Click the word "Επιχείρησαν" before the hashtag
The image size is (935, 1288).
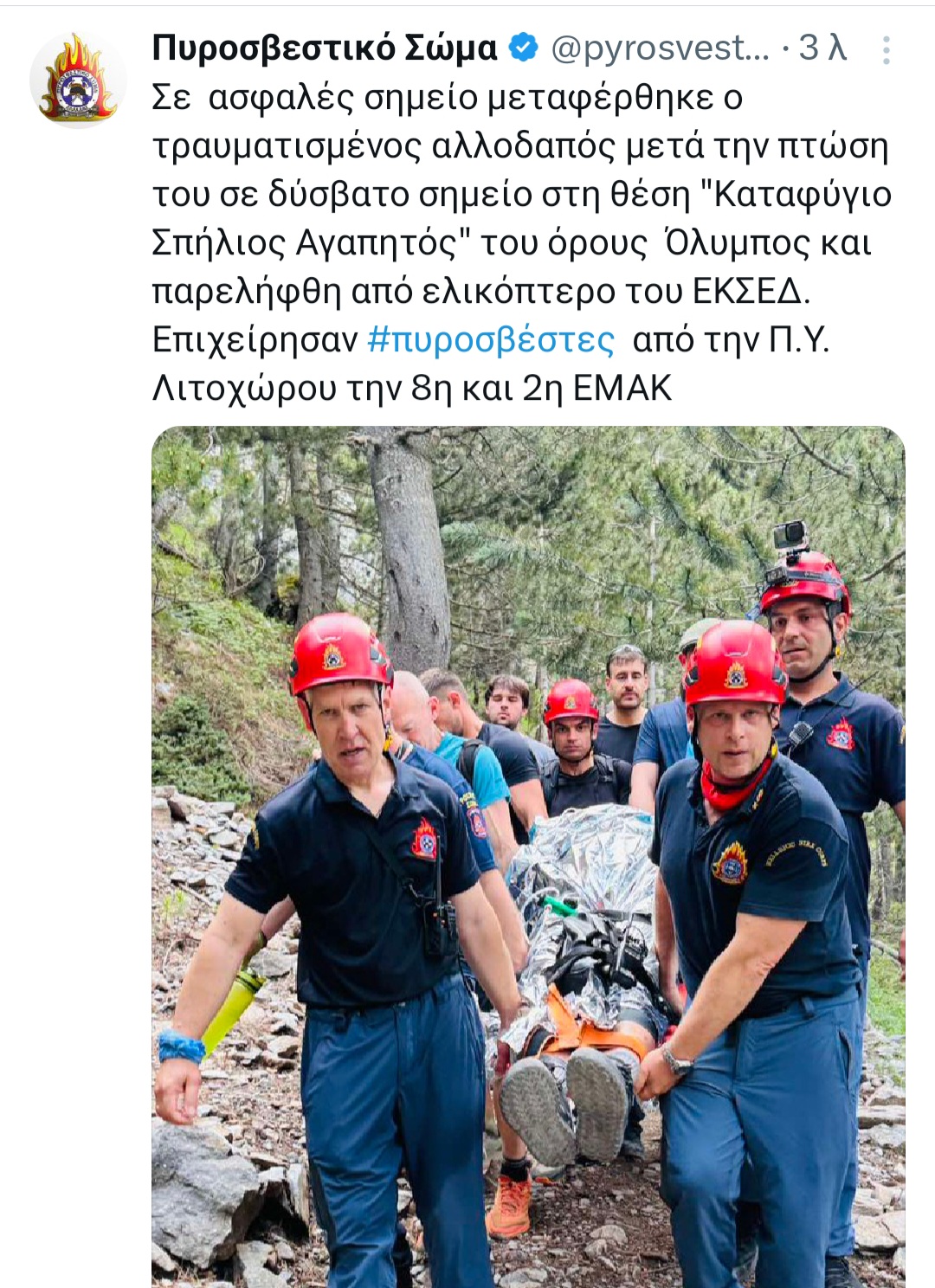[255, 340]
